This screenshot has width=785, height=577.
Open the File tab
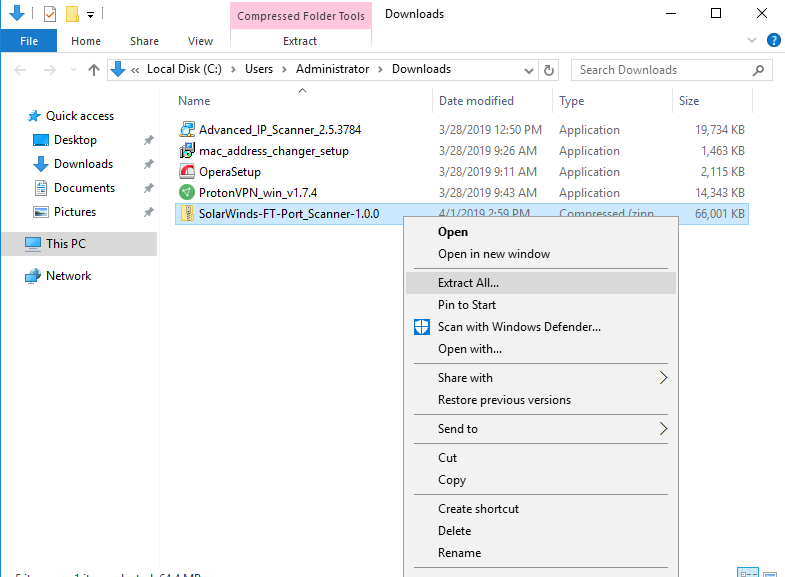click(29, 41)
